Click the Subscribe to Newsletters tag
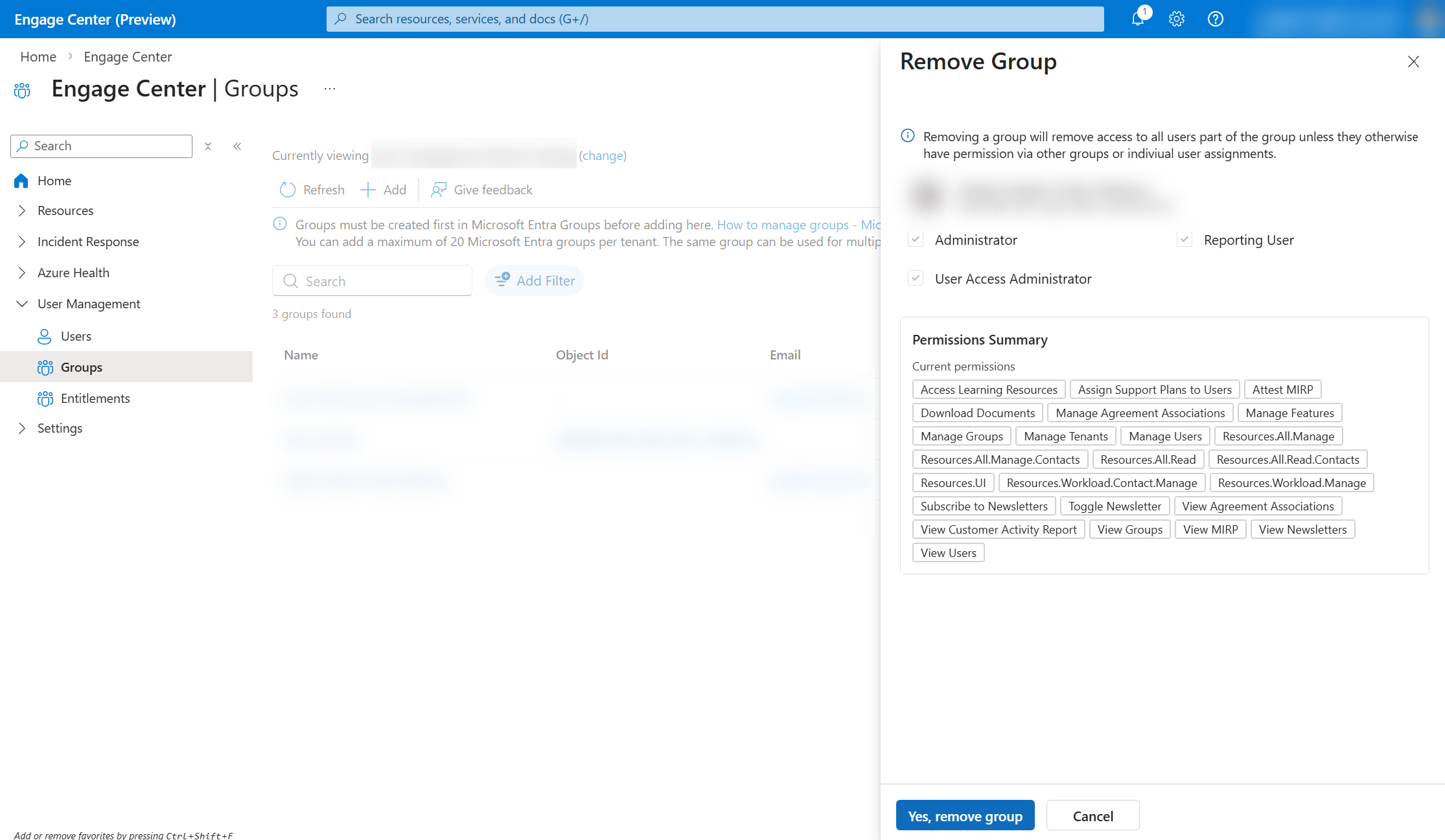This screenshot has height=840, width=1445. pyautogui.click(x=984, y=506)
